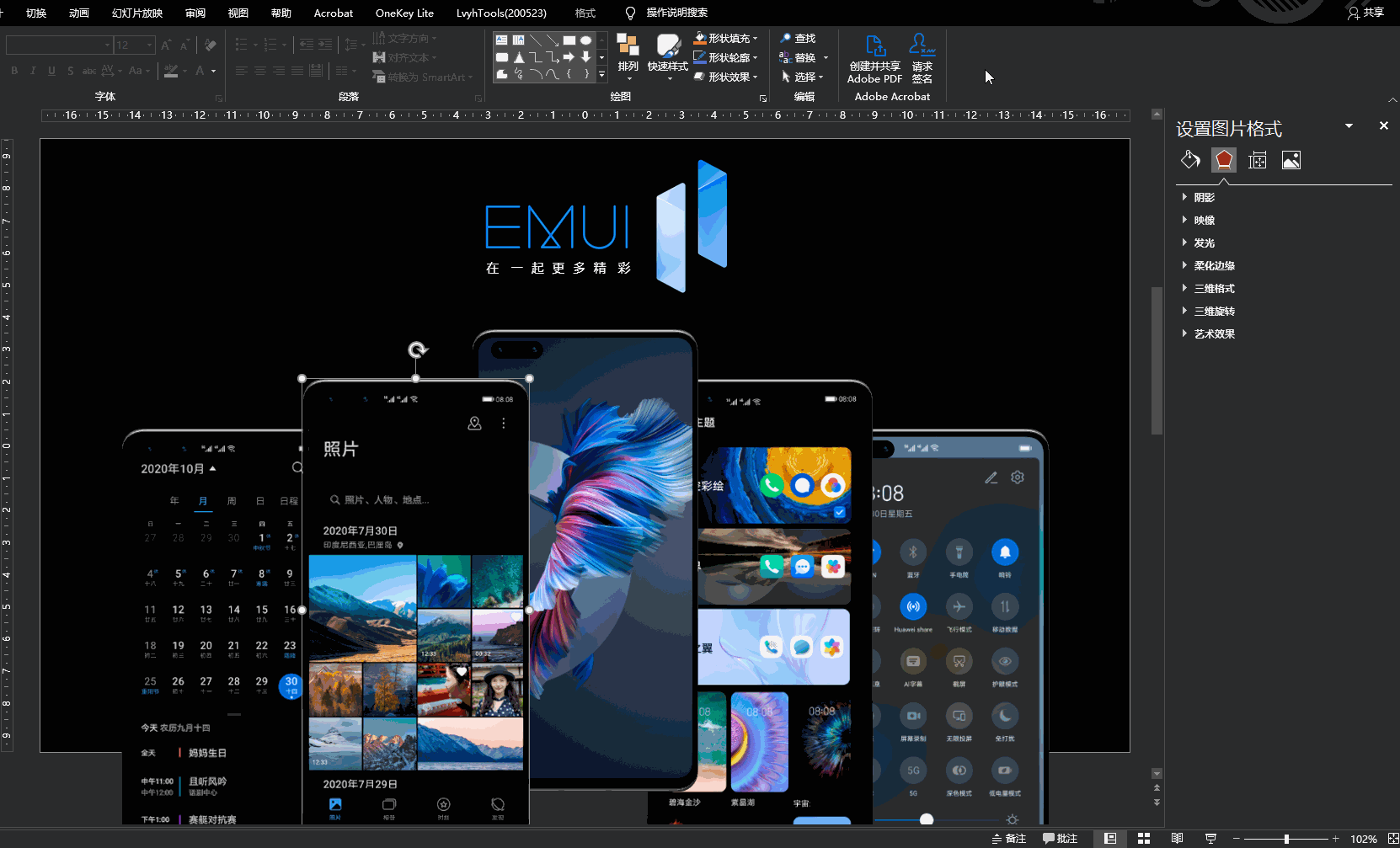Click 创建并共享 Adobe PDF icon

pyautogui.click(x=874, y=59)
